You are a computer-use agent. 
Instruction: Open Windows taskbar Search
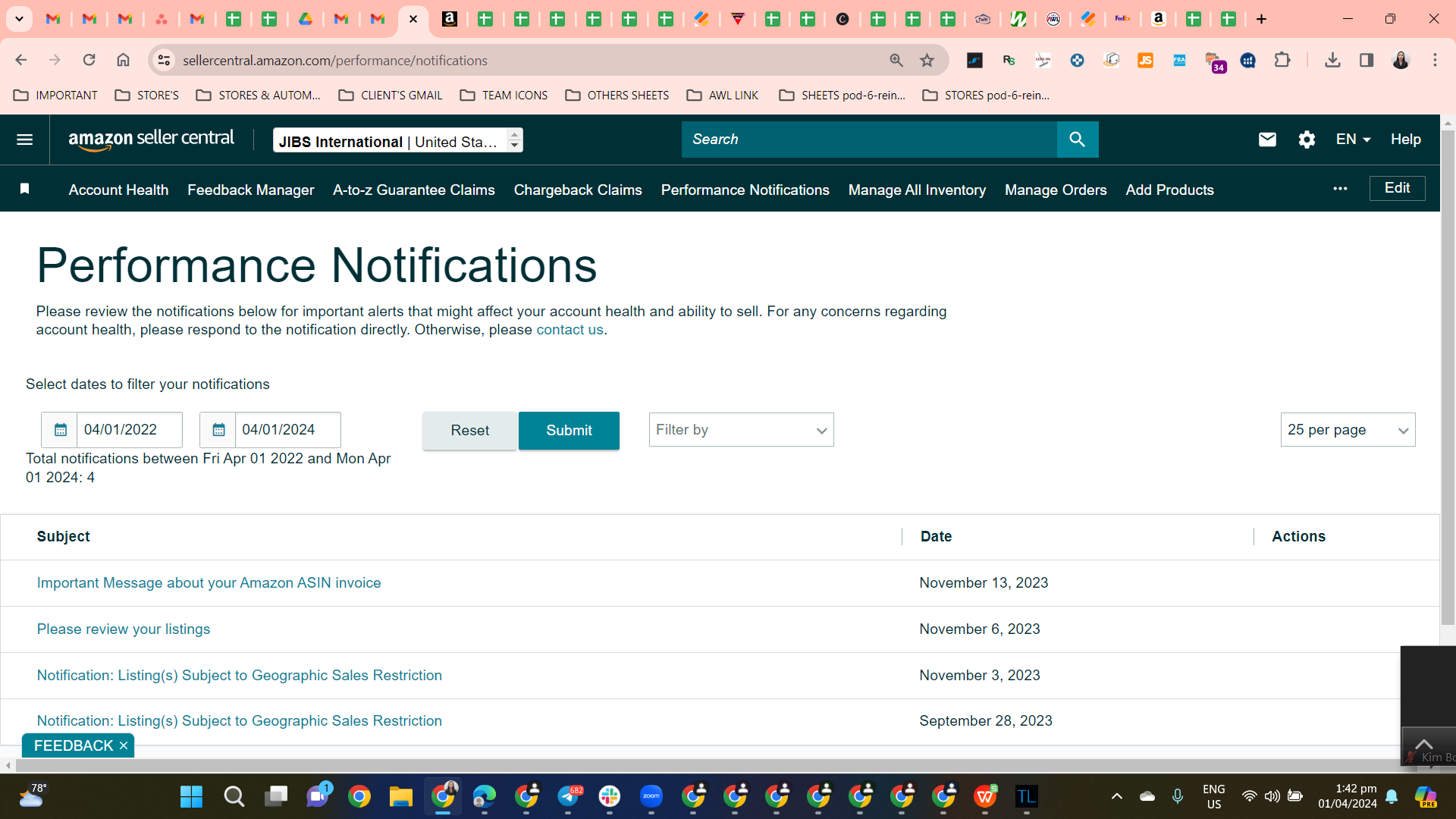click(x=234, y=796)
